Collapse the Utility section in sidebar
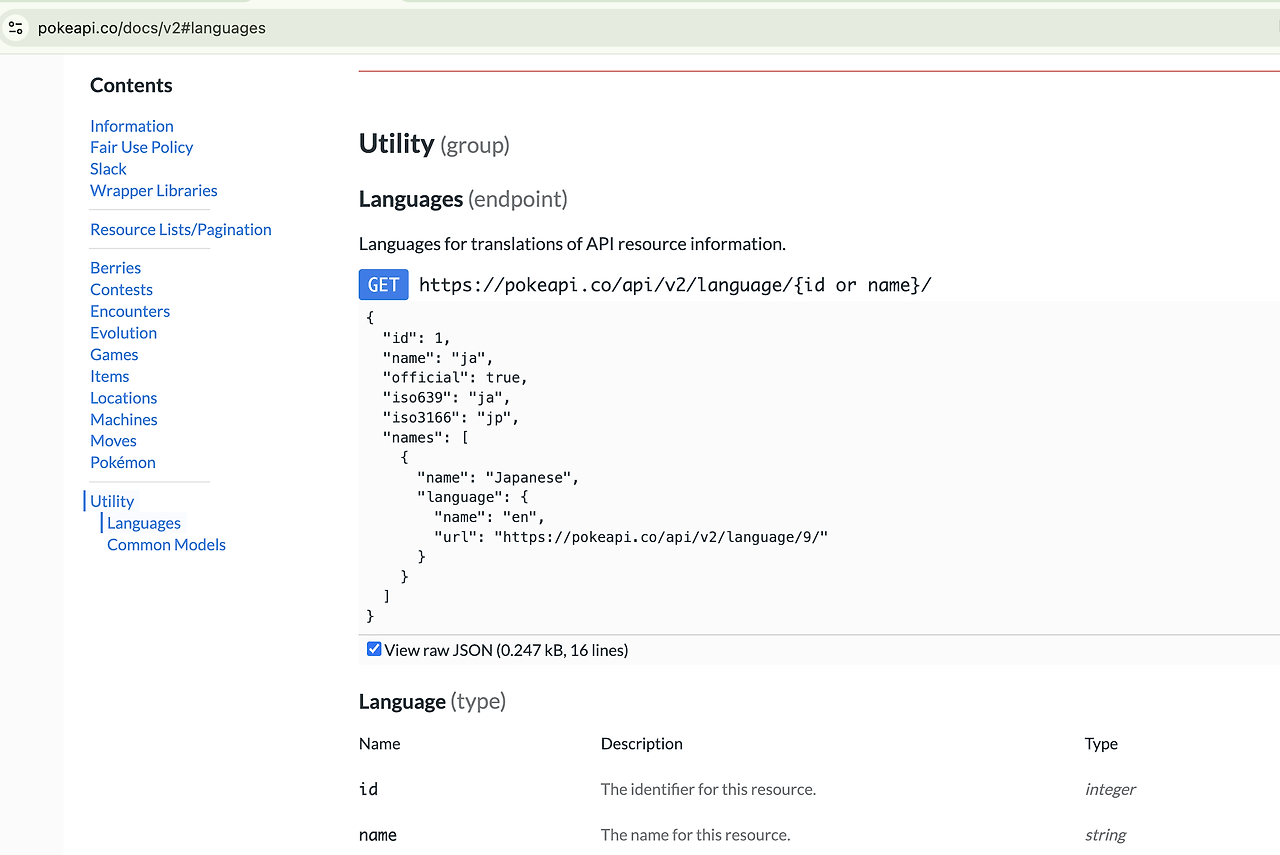 click(x=111, y=501)
